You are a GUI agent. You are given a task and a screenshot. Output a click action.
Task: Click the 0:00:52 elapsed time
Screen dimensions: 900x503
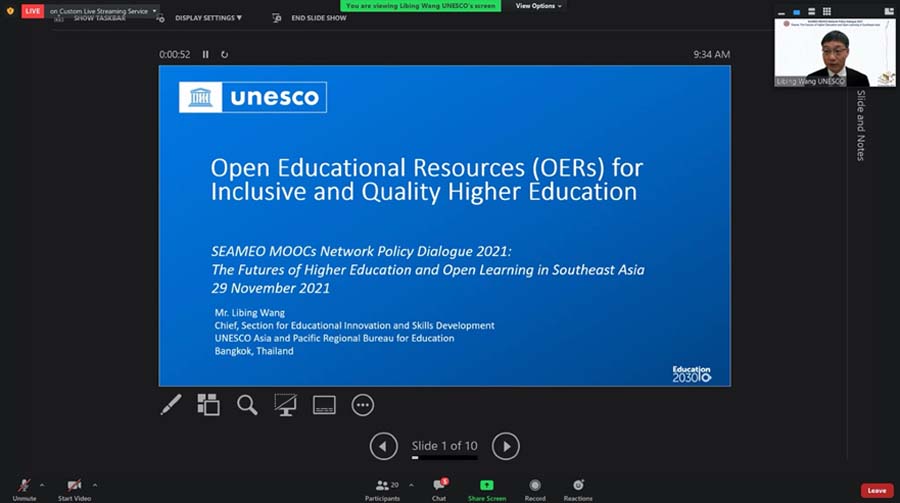(174, 55)
